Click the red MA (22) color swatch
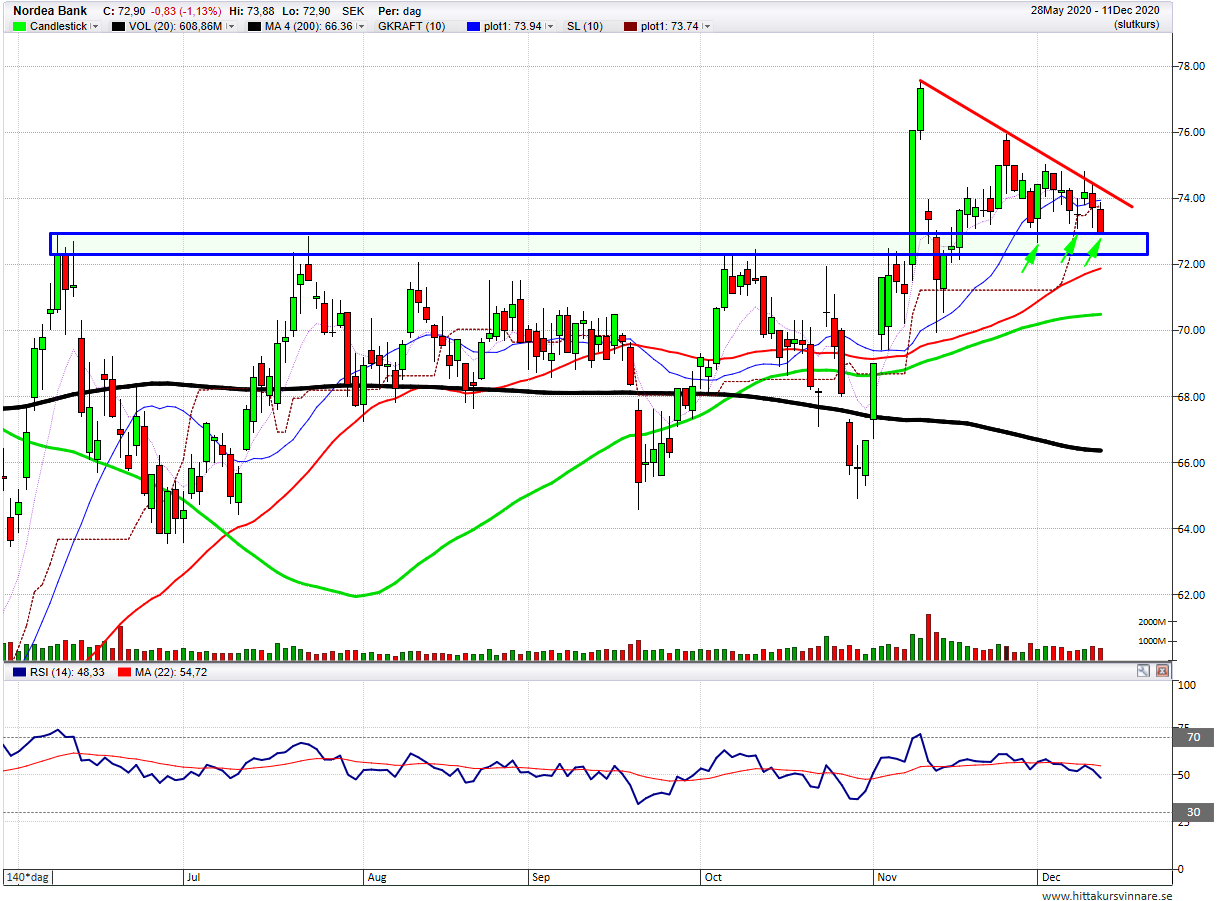Viewport: 1217px width, 901px height. pos(125,672)
